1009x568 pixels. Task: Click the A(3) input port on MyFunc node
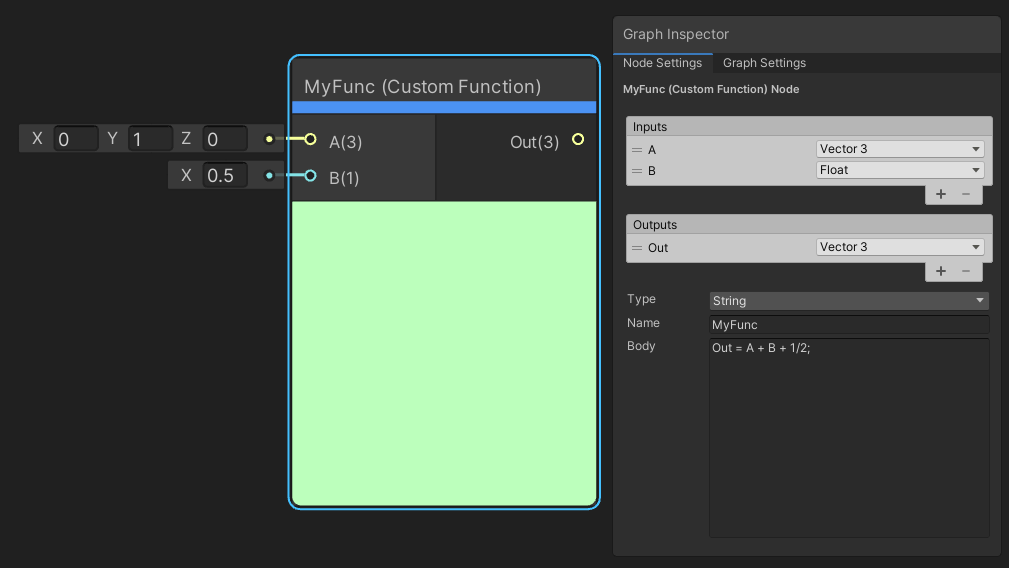[310, 140]
